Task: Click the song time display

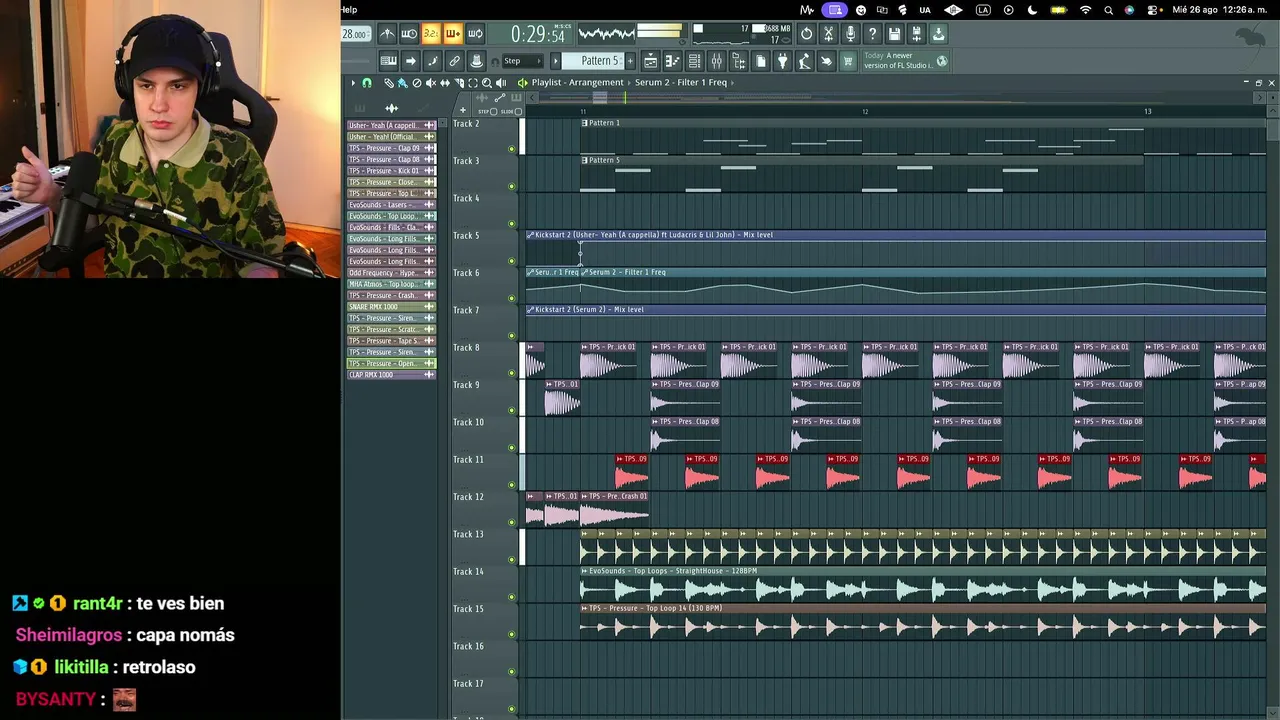Action: click(541, 35)
